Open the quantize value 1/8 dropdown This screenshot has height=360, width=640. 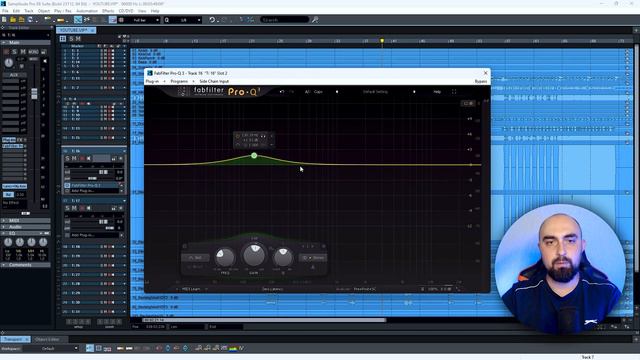click(183, 20)
